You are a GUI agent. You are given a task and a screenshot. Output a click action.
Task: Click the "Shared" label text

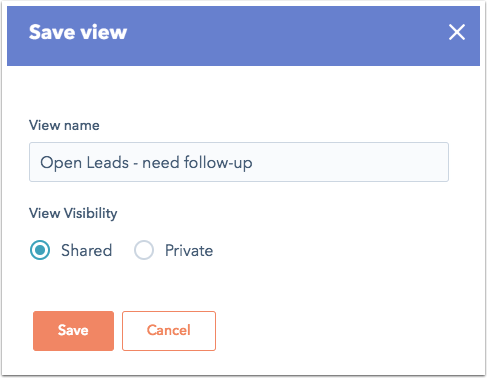(x=87, y=250)
